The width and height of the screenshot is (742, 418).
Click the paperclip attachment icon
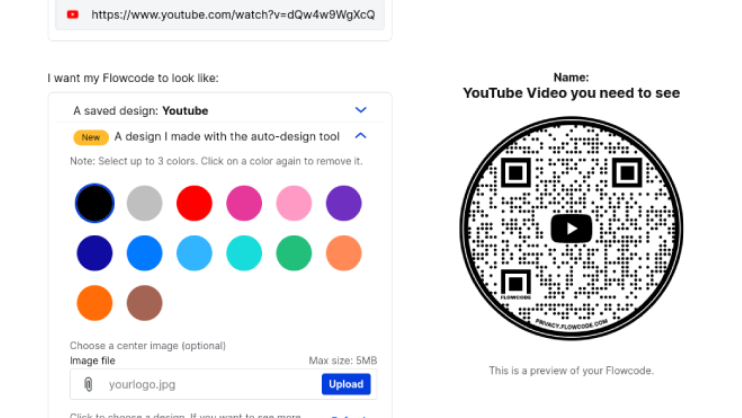[x=88, y=384]
